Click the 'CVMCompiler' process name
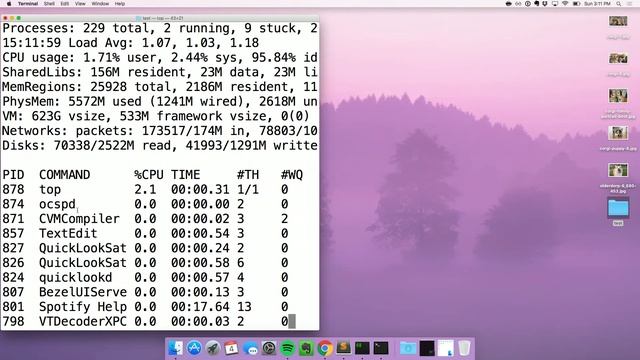Image resolution: width=640 pixels, height=360 pixels. [x=80, y=219]
